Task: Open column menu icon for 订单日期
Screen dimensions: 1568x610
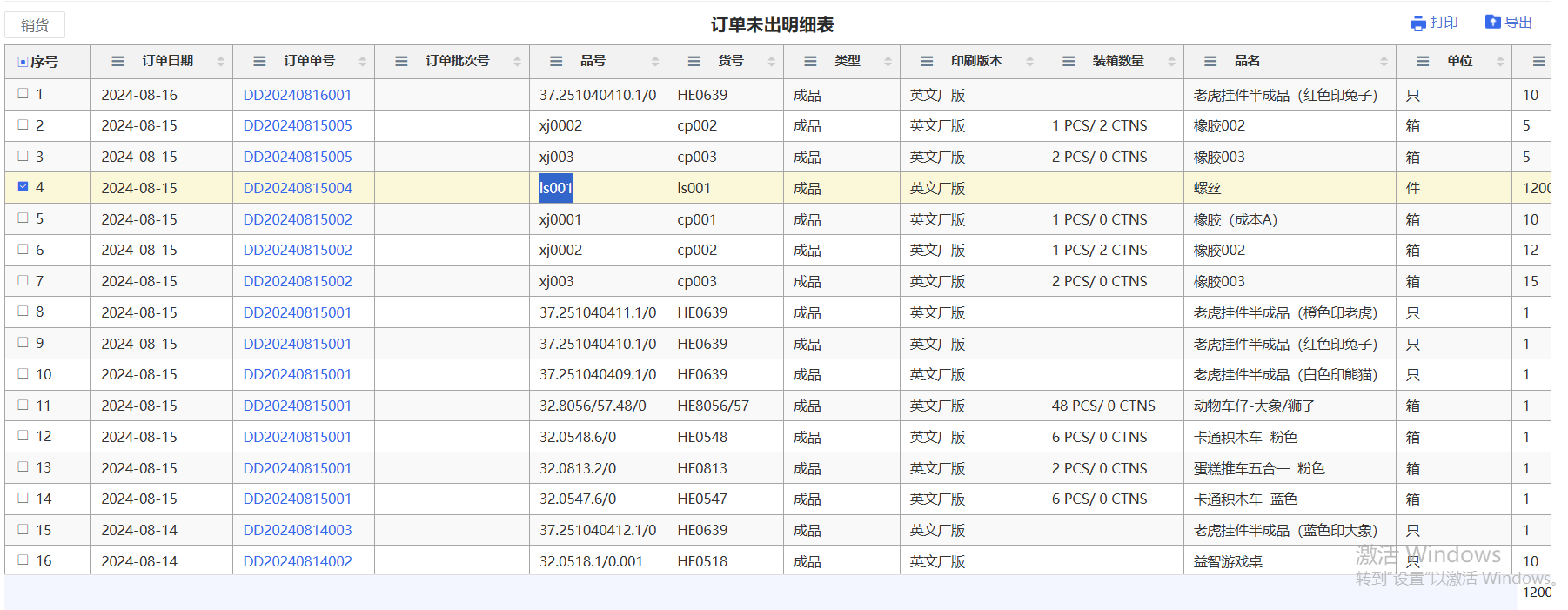Action: pos(117,61)
